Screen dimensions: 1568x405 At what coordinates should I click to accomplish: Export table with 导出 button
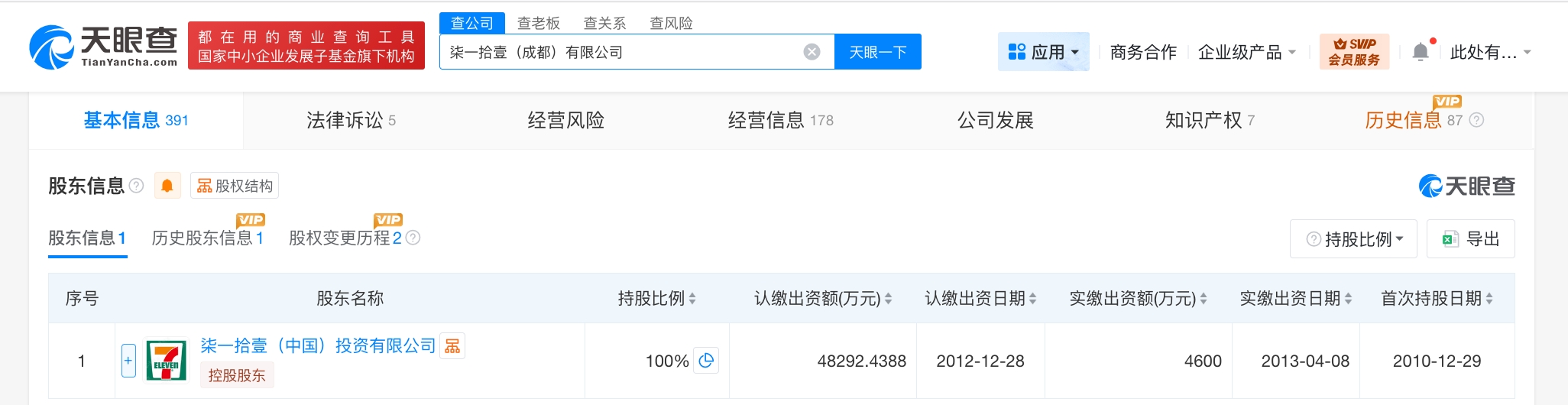point(1470,239)
